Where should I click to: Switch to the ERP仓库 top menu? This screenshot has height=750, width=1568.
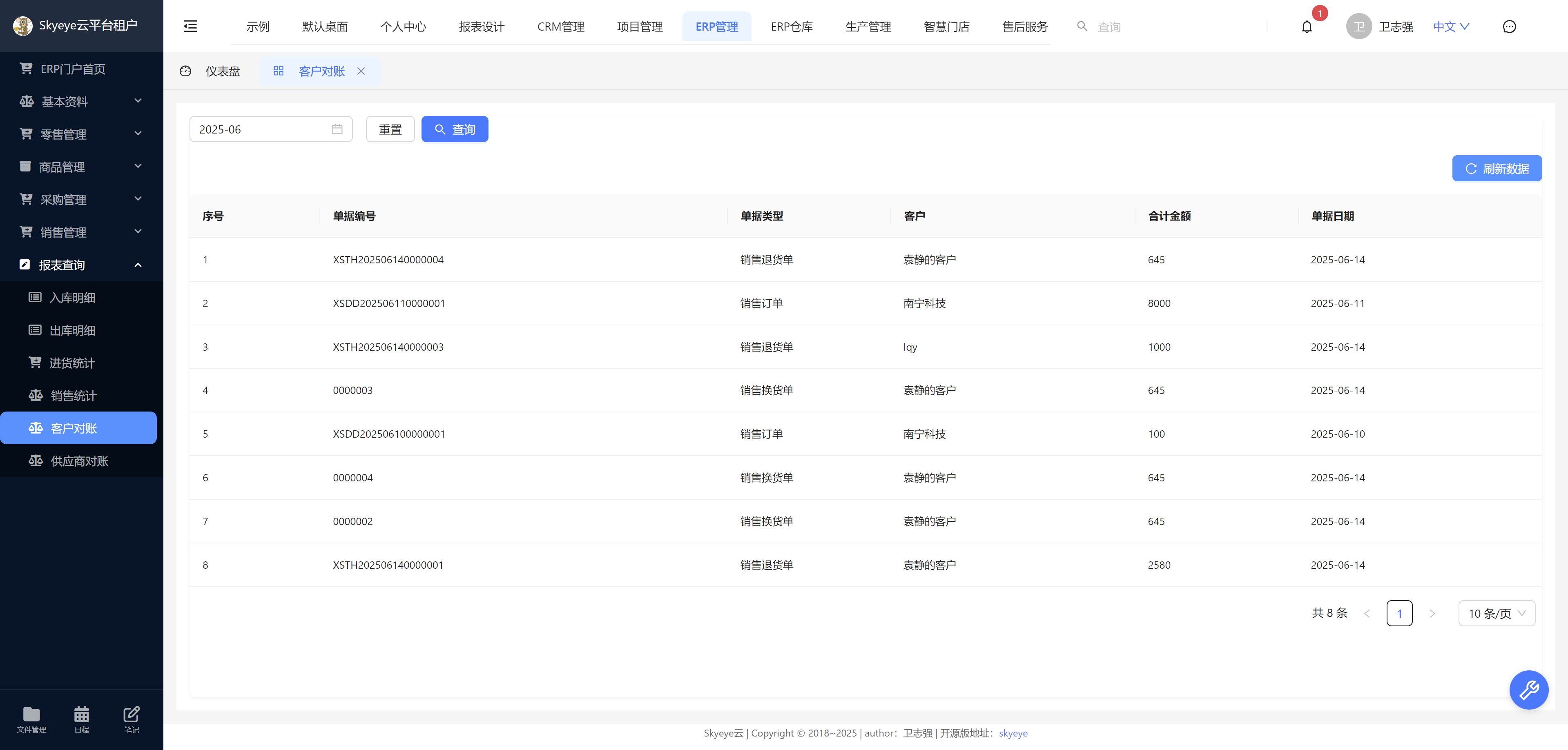pos(791,27)
